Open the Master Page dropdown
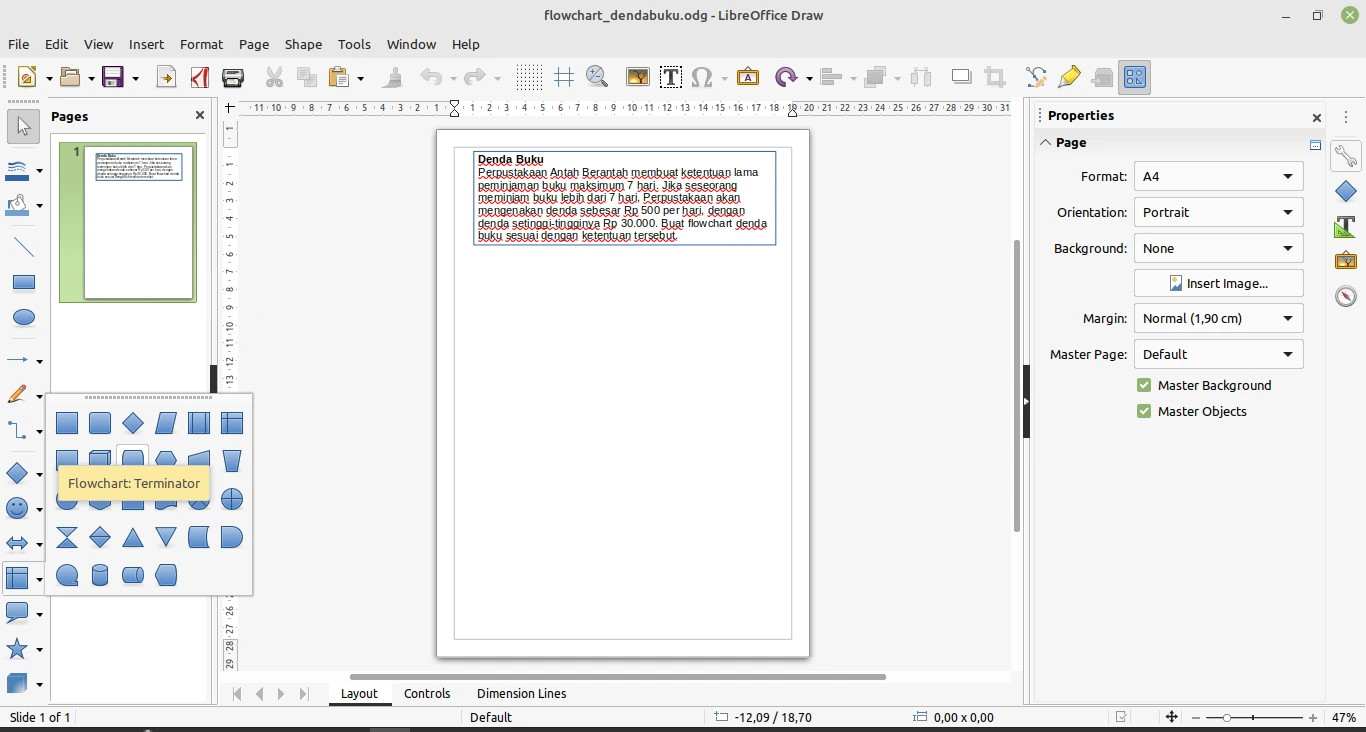 point(1218,354)
